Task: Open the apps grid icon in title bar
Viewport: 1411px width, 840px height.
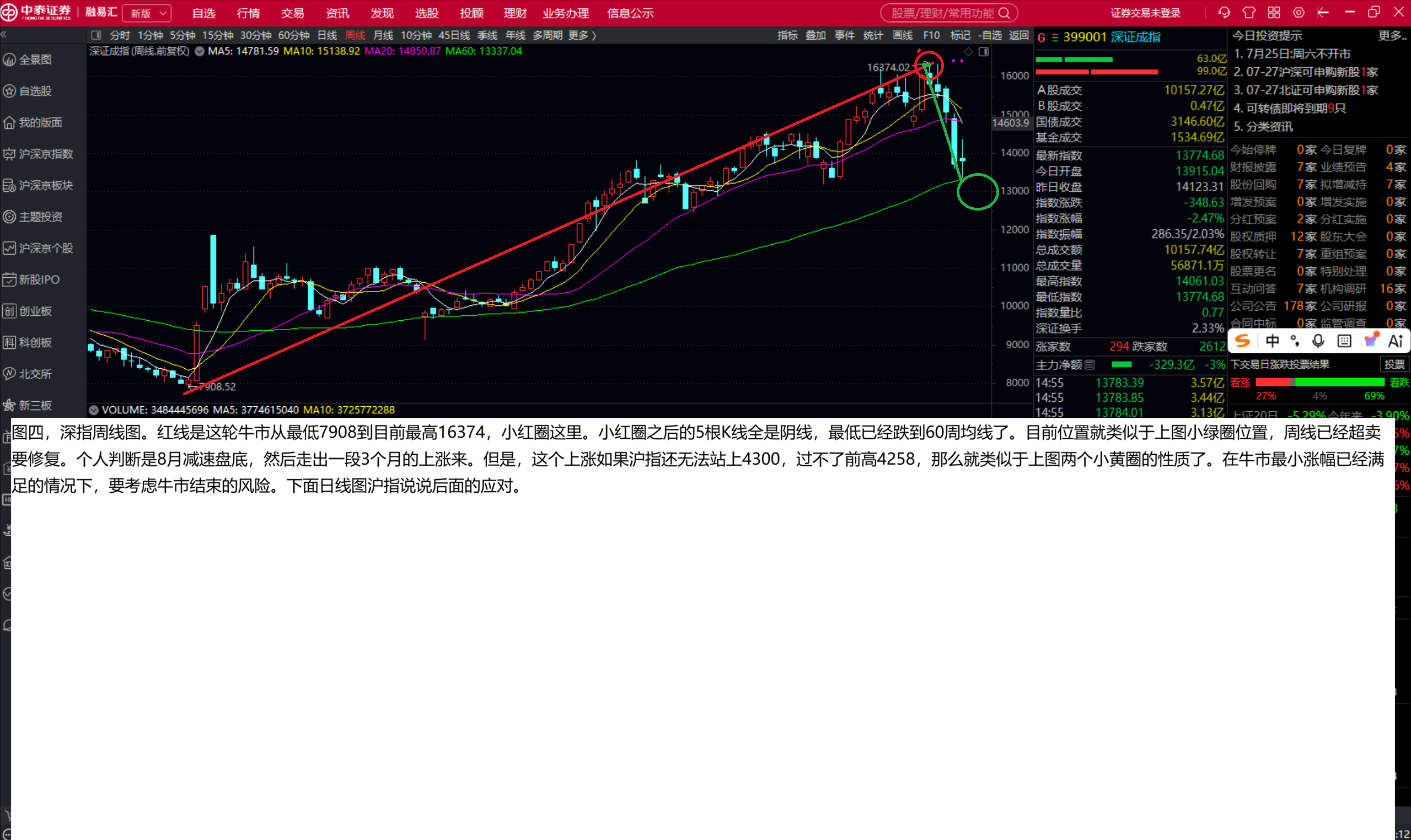Action: point(1274,13)
